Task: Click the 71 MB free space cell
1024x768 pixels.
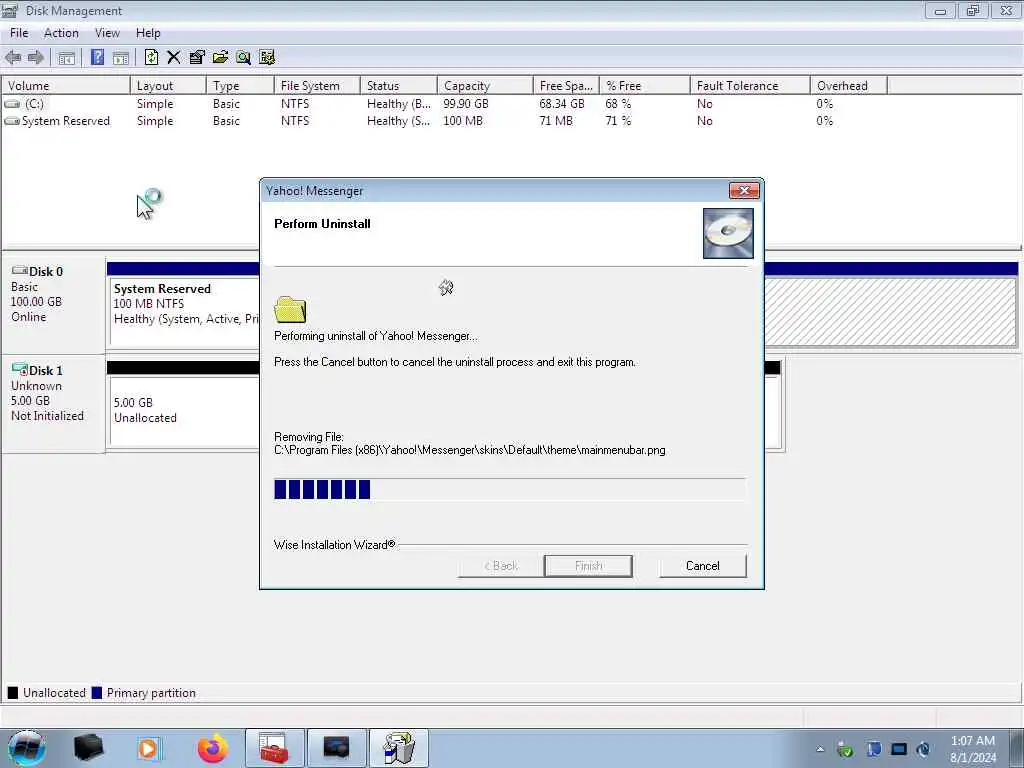Action: tap(556, 121)
